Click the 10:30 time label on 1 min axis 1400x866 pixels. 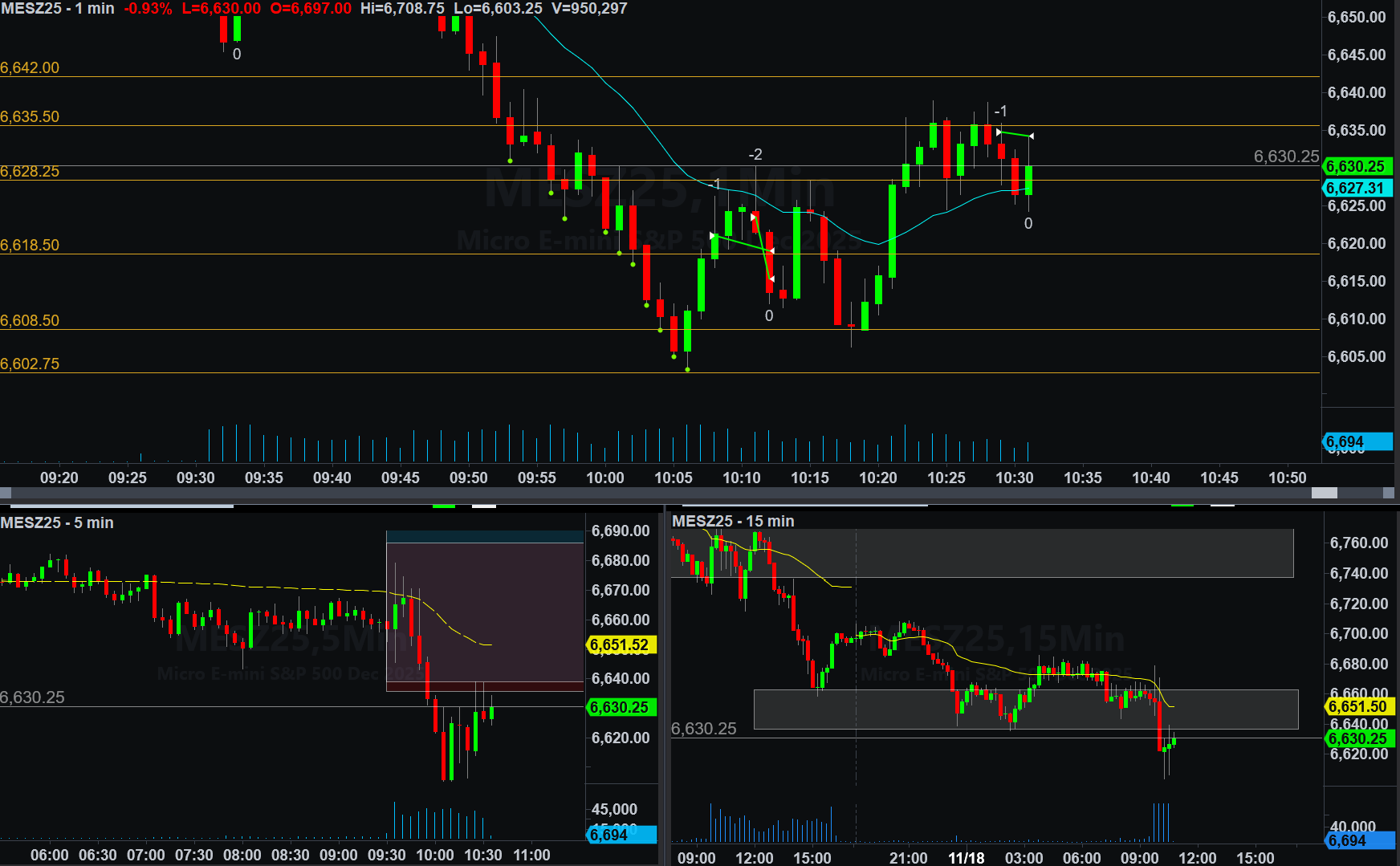click(x=1015, y=478)
